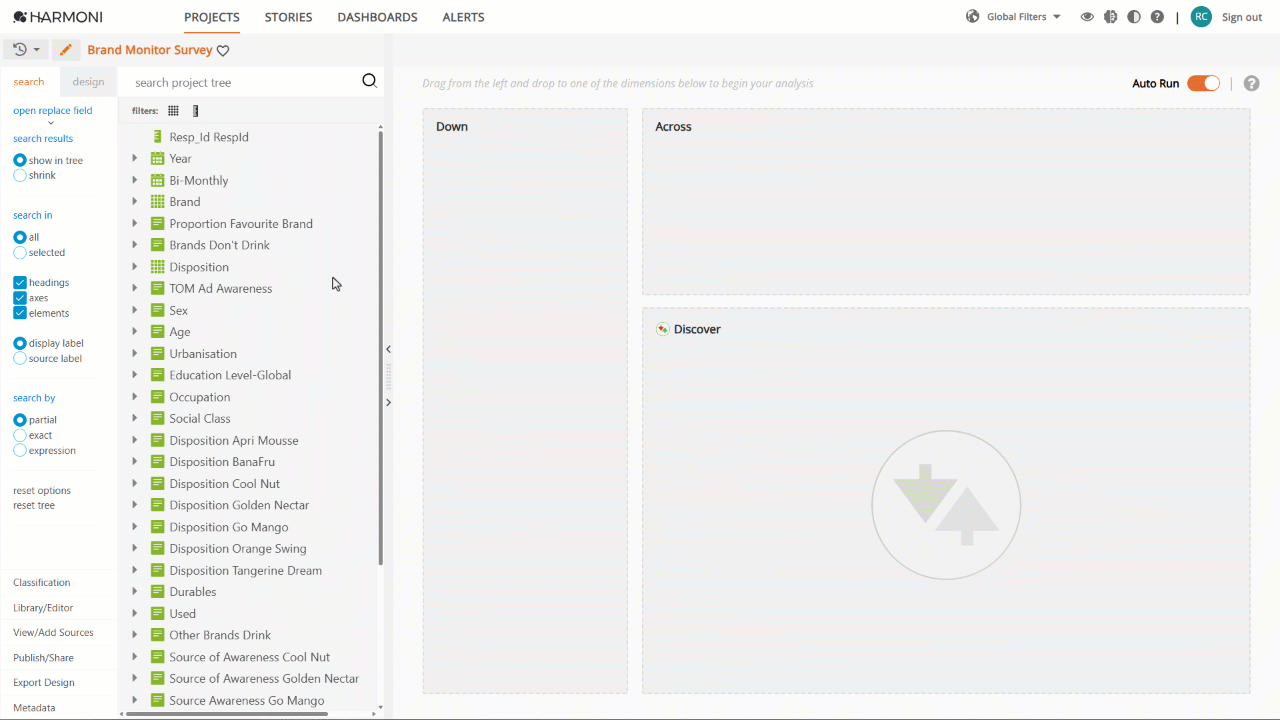Click the search magnifier icon
The image size is (1280, 720).
(x=369, y=81)
